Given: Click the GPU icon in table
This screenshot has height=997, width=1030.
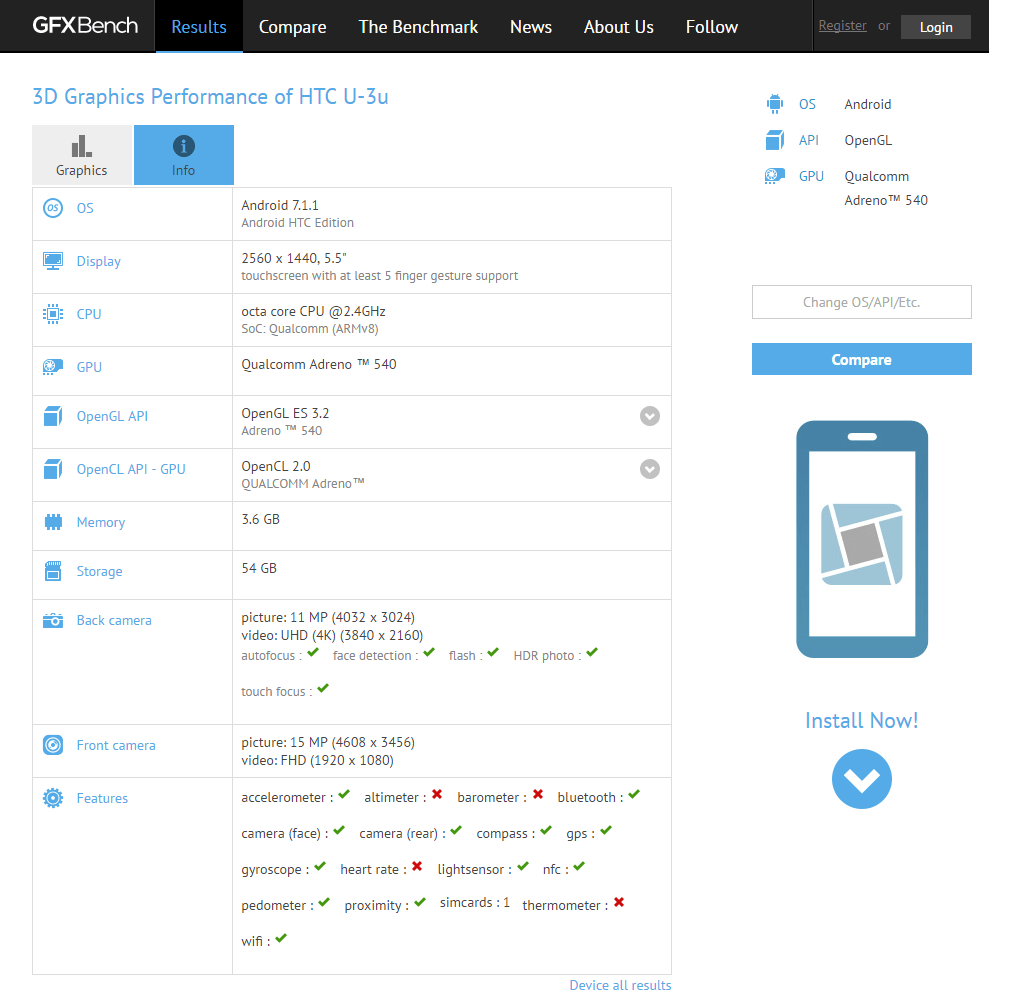Looking at the screenshot, I should (53, 366).
